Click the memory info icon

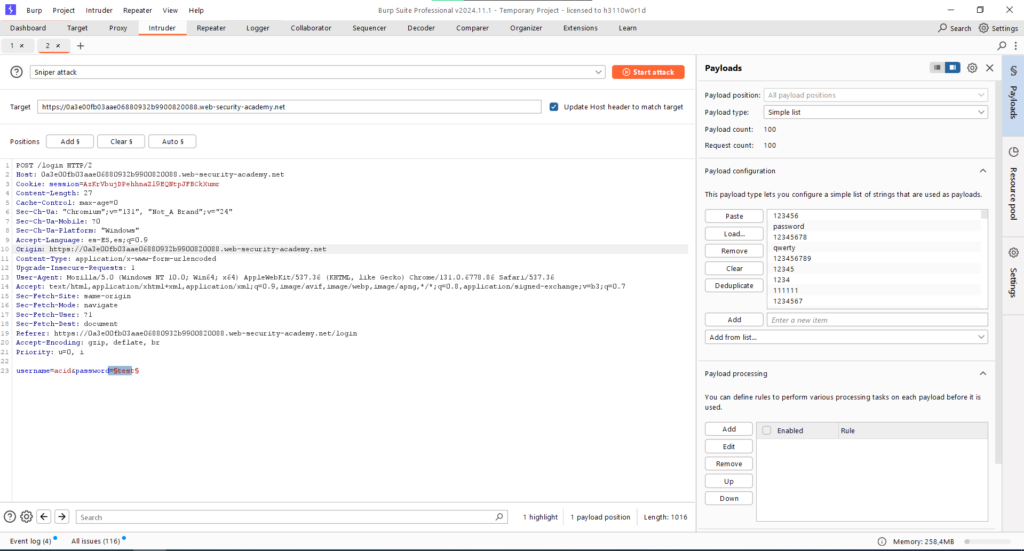click(x=882, y=541)
